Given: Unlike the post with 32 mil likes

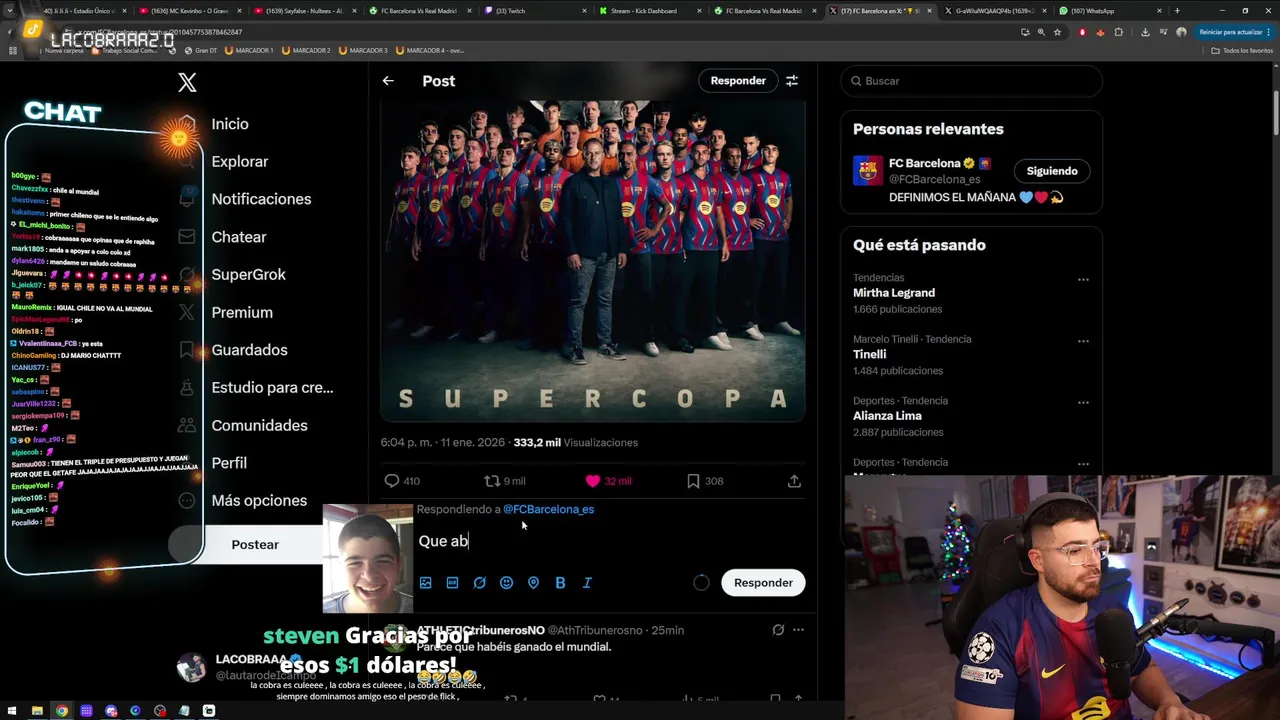Looking at the screenshot, I should click(x=608, y=481).
